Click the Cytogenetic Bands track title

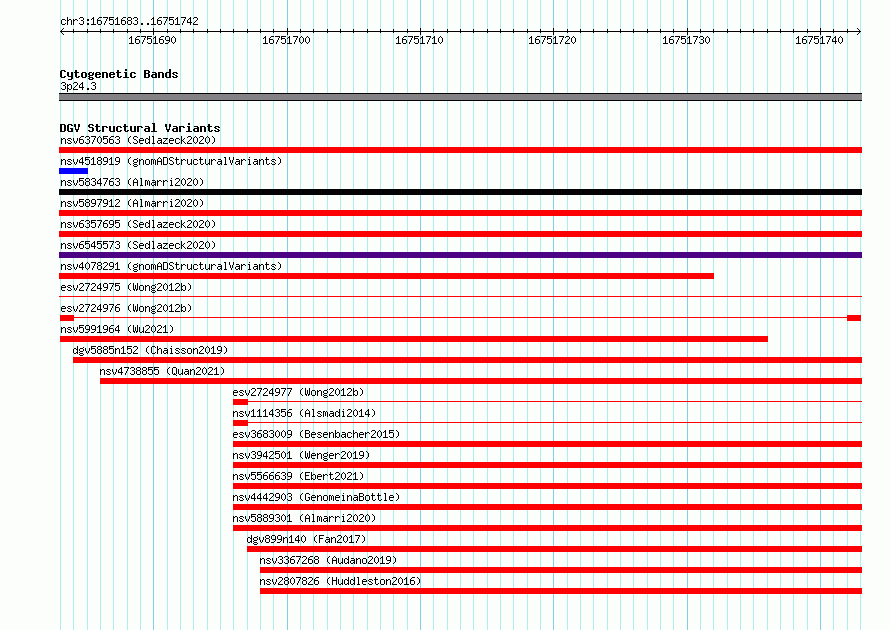click(119, 74)
